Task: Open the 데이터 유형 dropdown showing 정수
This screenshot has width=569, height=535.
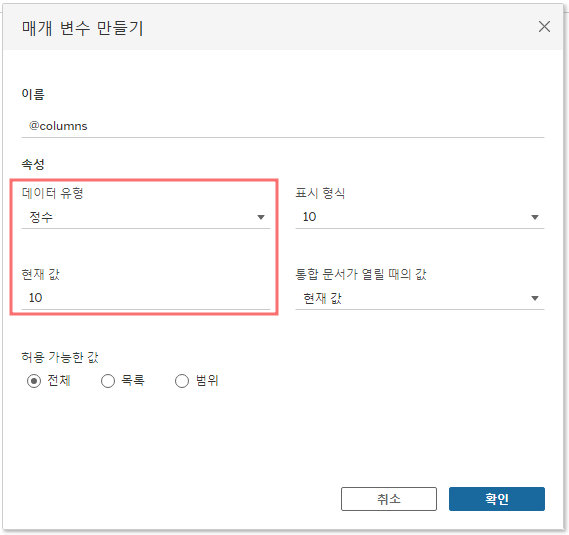Action: pos(146,217)
